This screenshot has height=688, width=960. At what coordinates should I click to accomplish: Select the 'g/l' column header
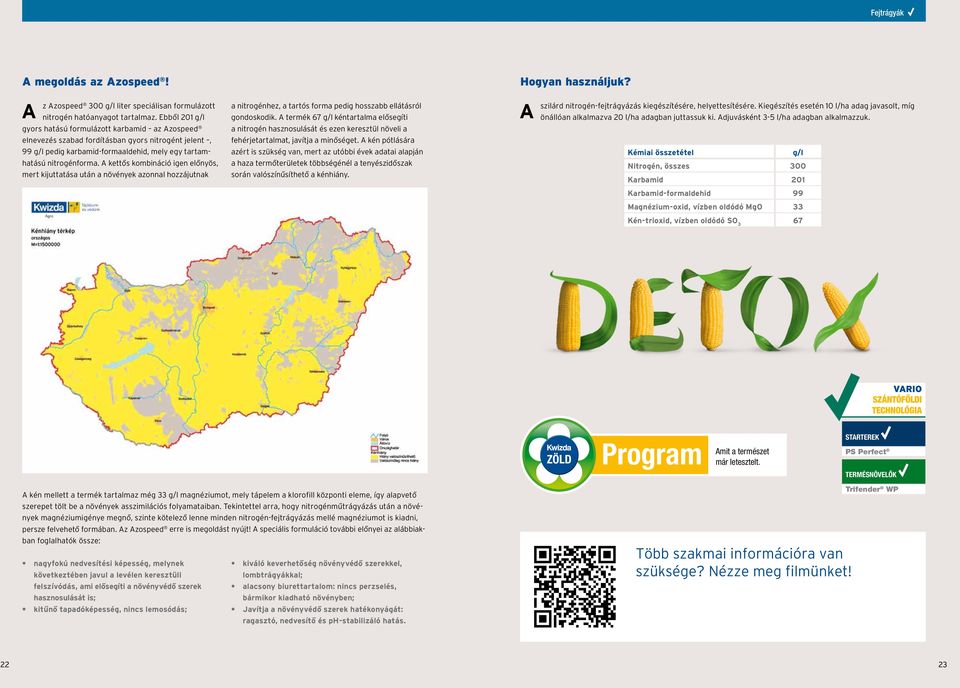point(797,152)
